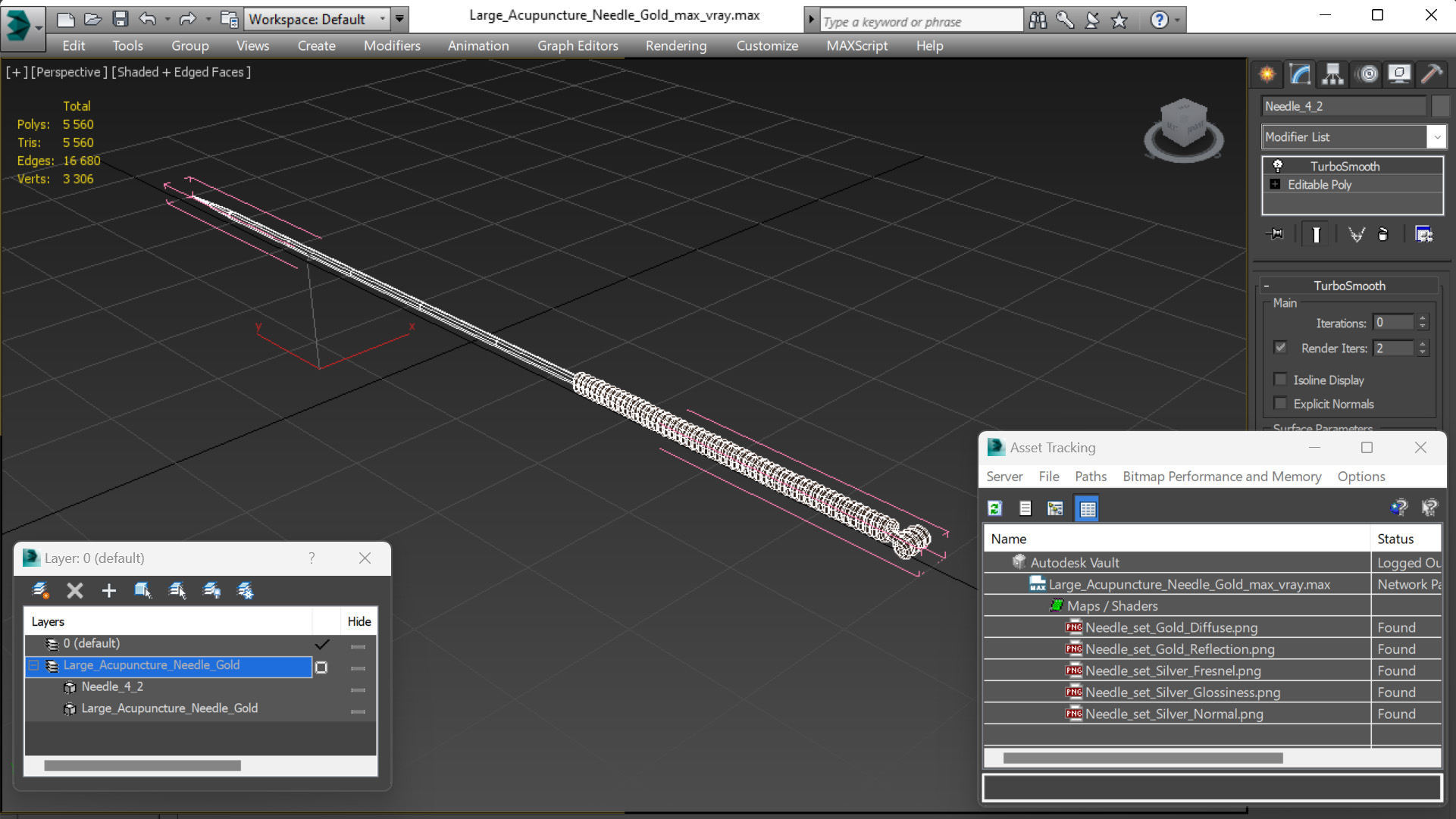1456x819 pixels.
Task: Remove modifier from the stack icon
Action: click(1383, 234)
